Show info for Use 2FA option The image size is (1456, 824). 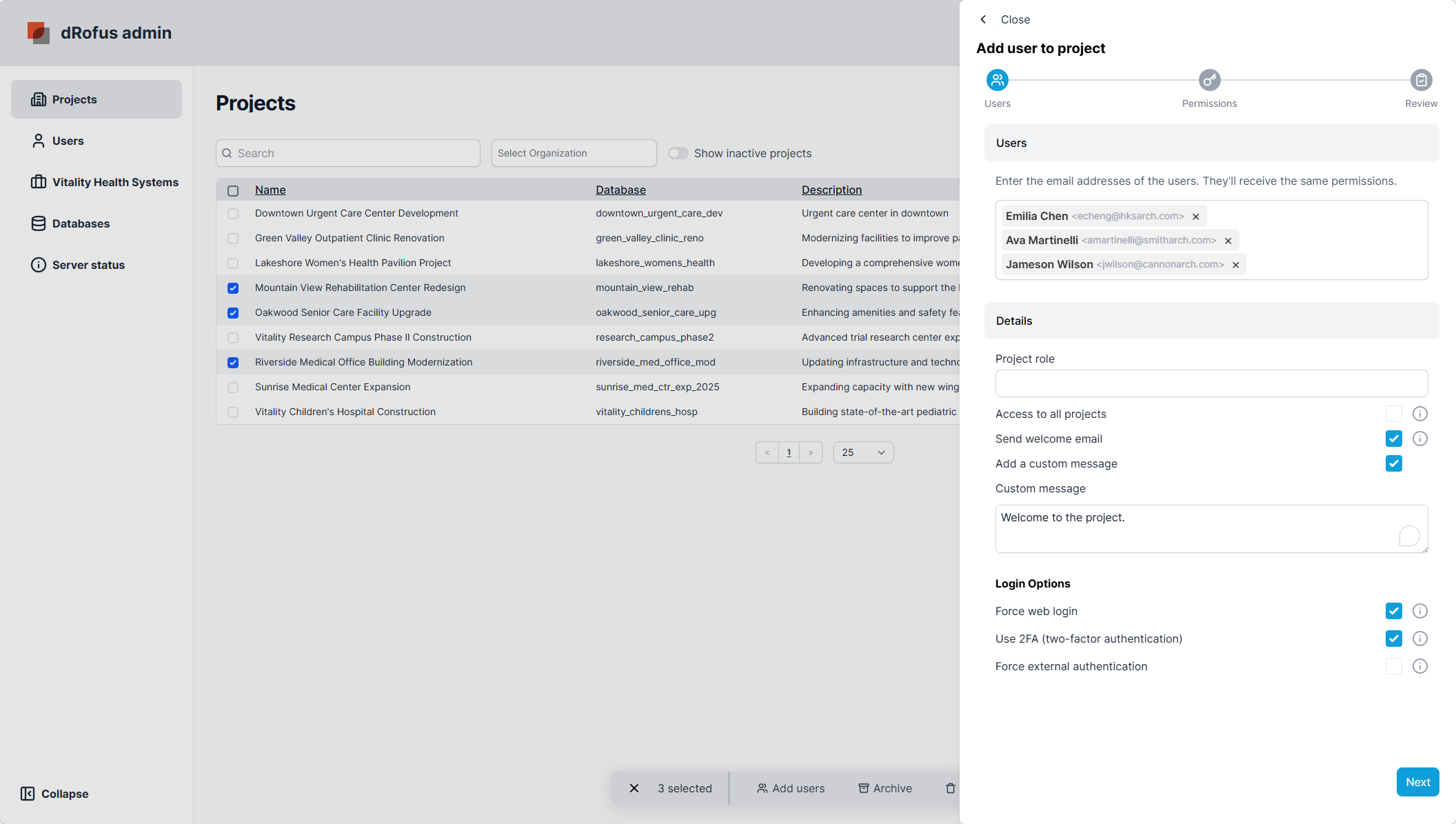[1420, 639]
